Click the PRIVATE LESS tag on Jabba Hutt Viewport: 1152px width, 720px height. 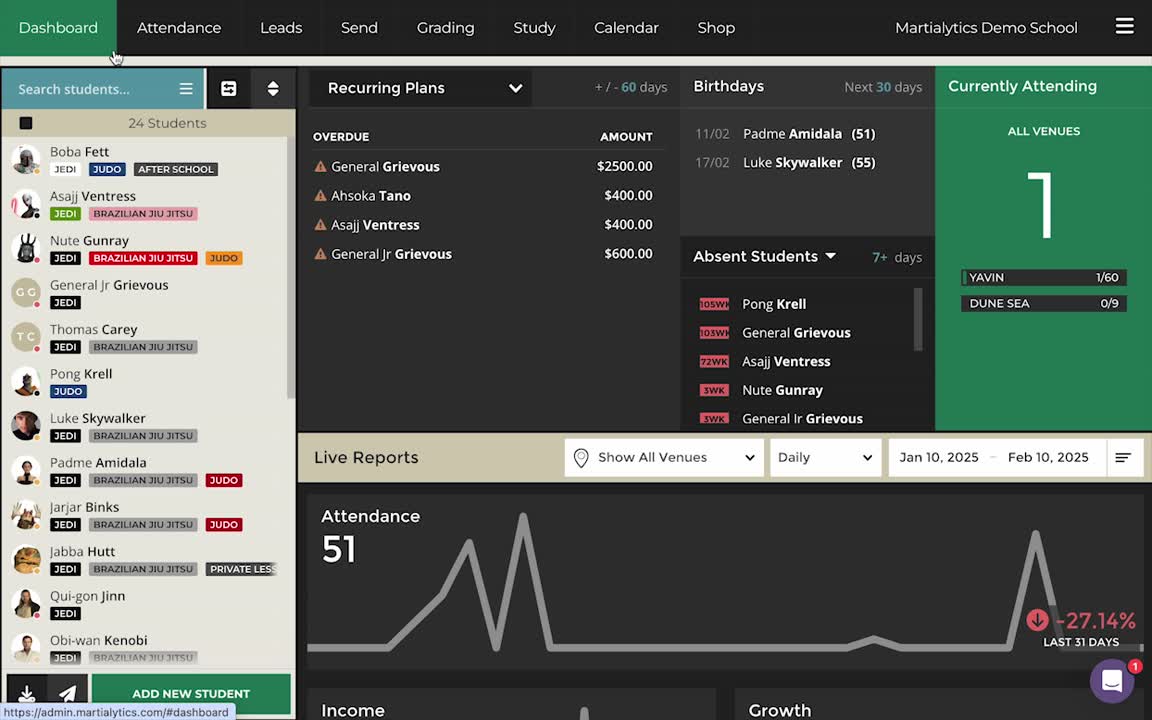click(243, 569)
